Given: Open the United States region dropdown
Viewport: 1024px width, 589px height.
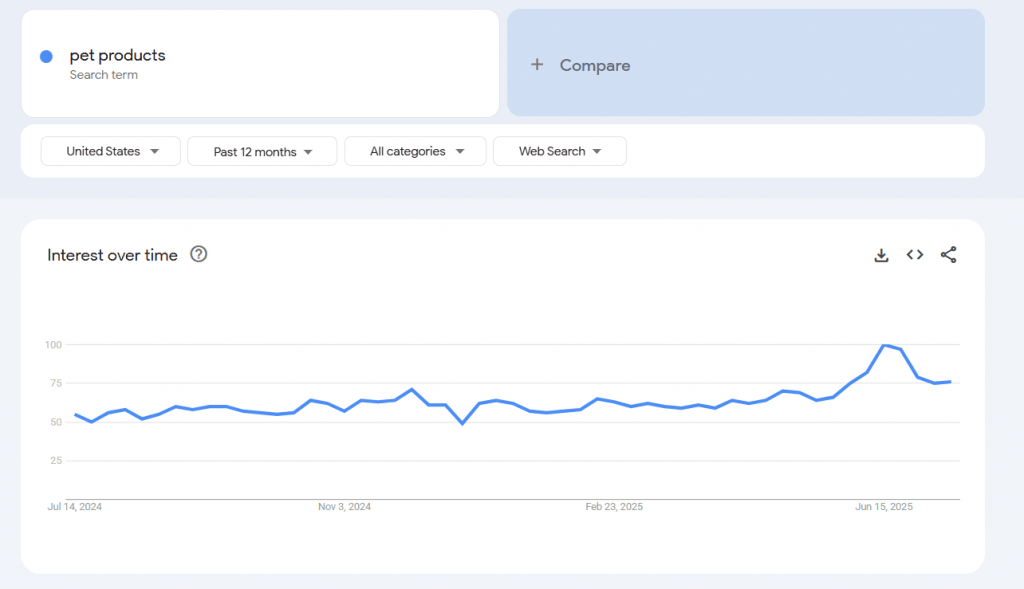Looking at the screenshot, I should (x=111, y=151).
